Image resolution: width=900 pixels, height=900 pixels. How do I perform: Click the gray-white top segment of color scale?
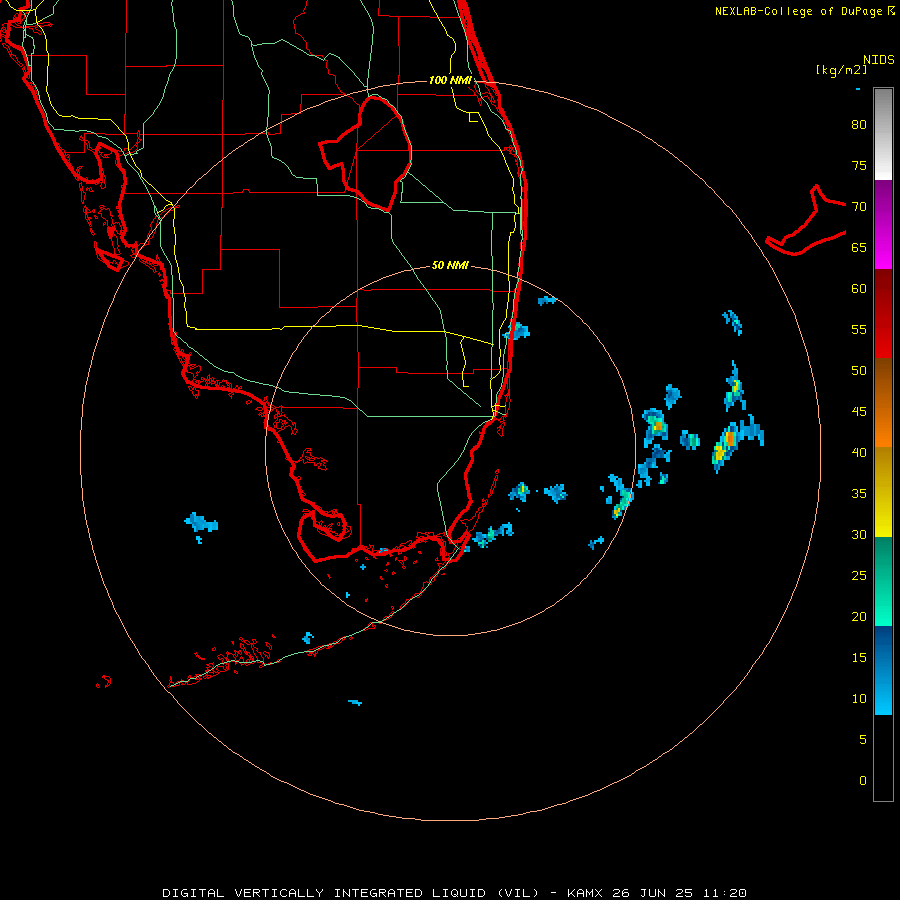coord(883,134)
